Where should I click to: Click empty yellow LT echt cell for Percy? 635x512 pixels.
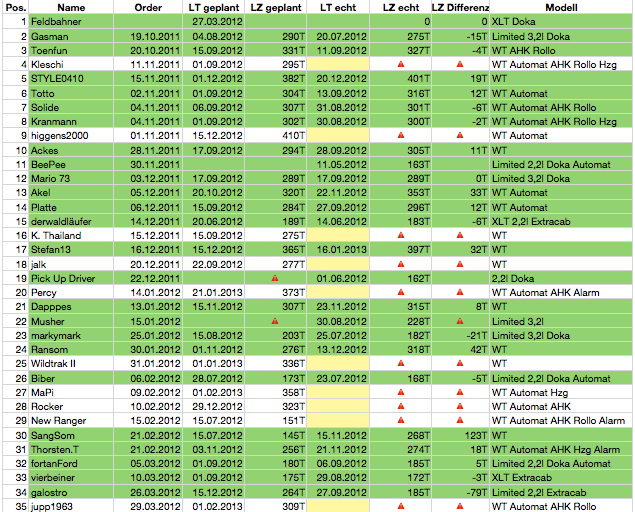tap(338, 292)
